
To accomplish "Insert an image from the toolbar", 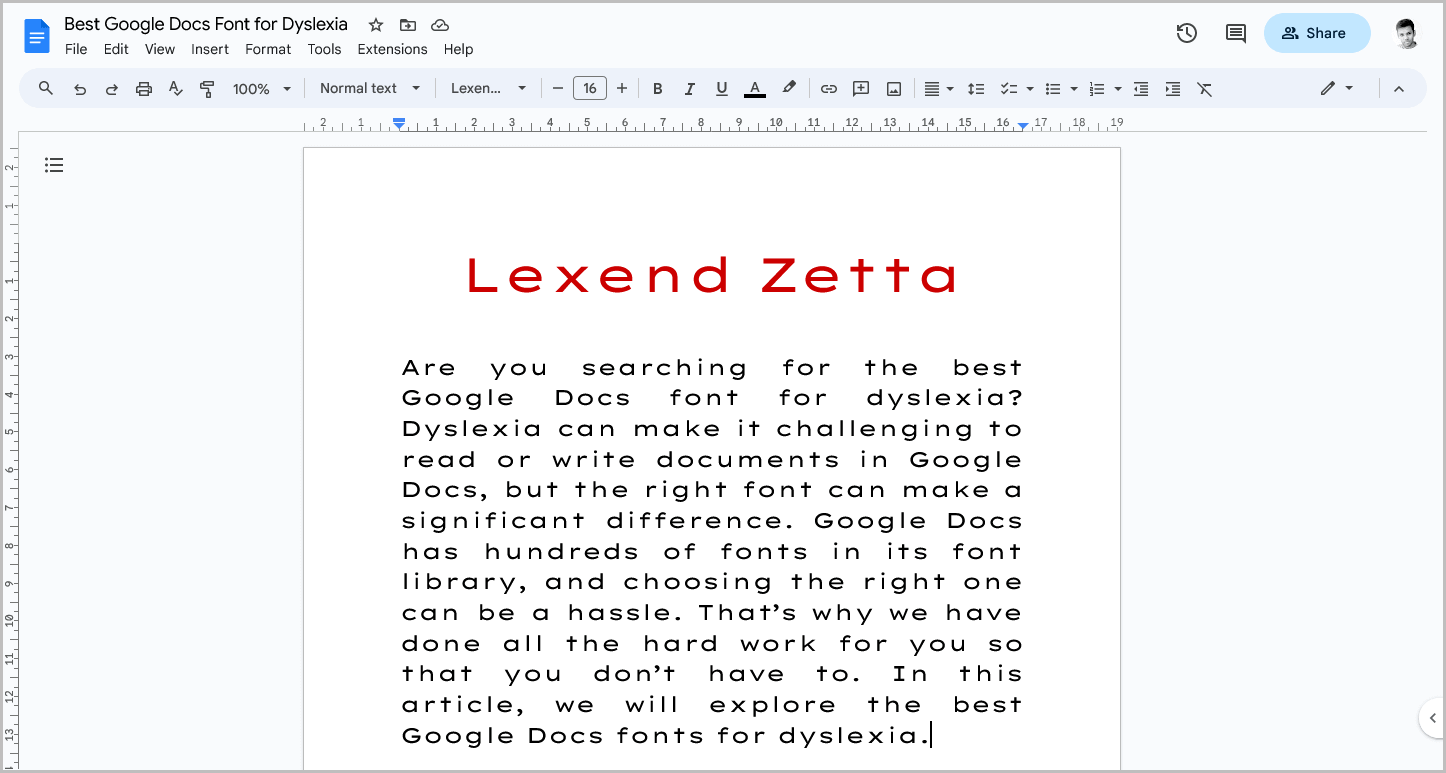I will coord(894,89).
